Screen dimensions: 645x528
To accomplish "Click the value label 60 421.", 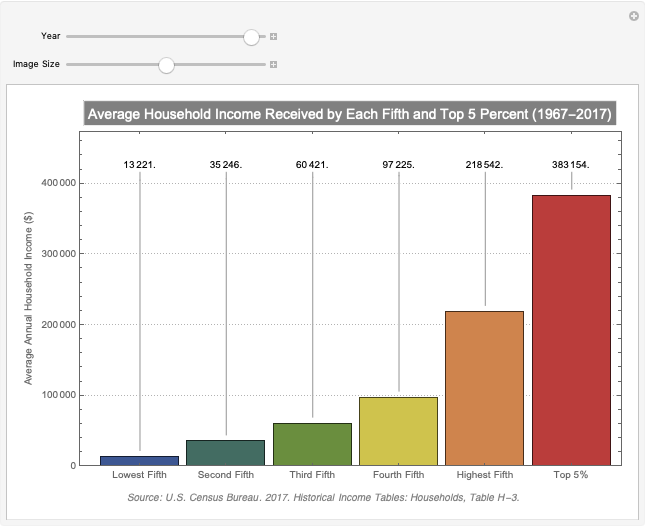I will point(312,165).
